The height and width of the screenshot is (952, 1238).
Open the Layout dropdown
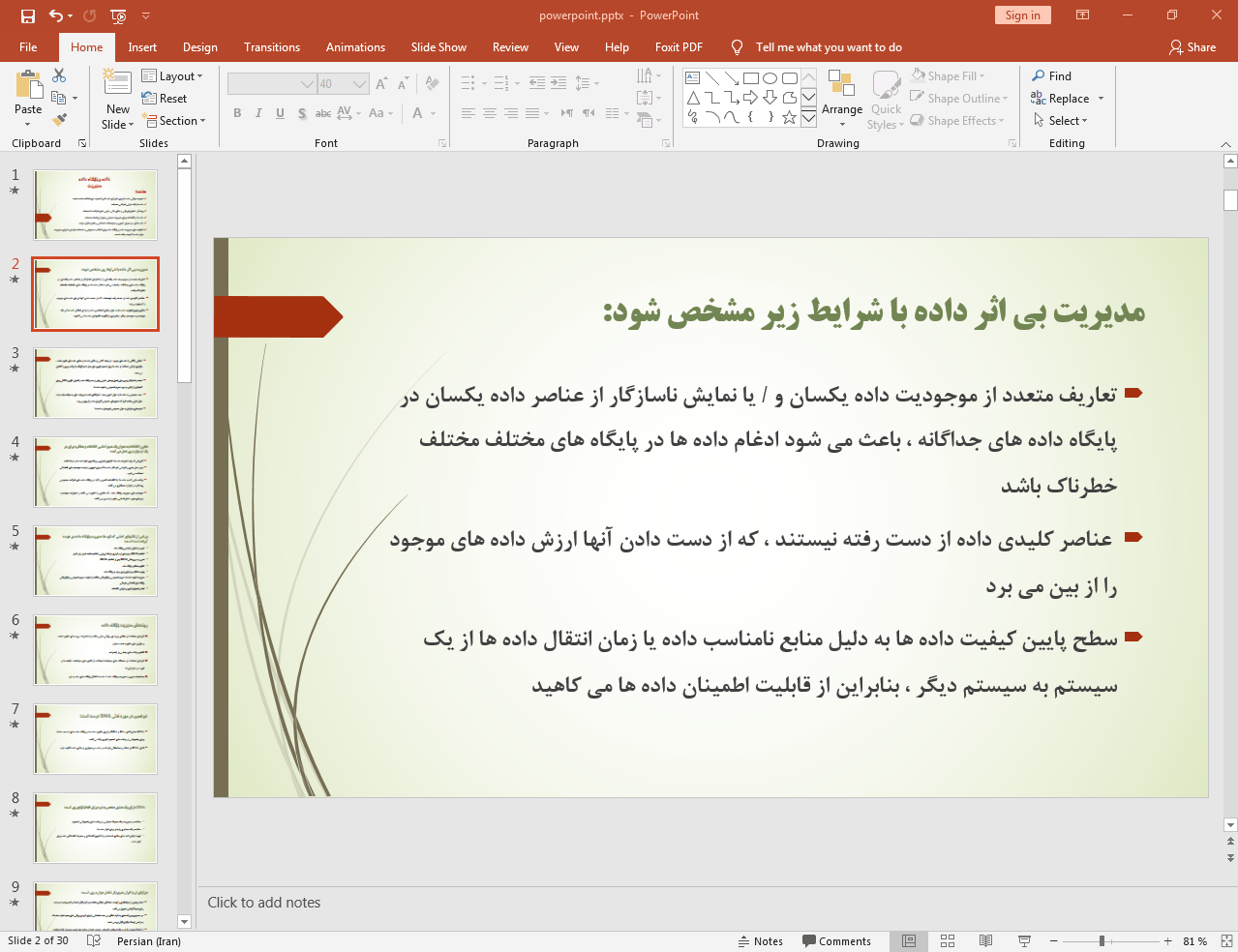coord(172,76)
